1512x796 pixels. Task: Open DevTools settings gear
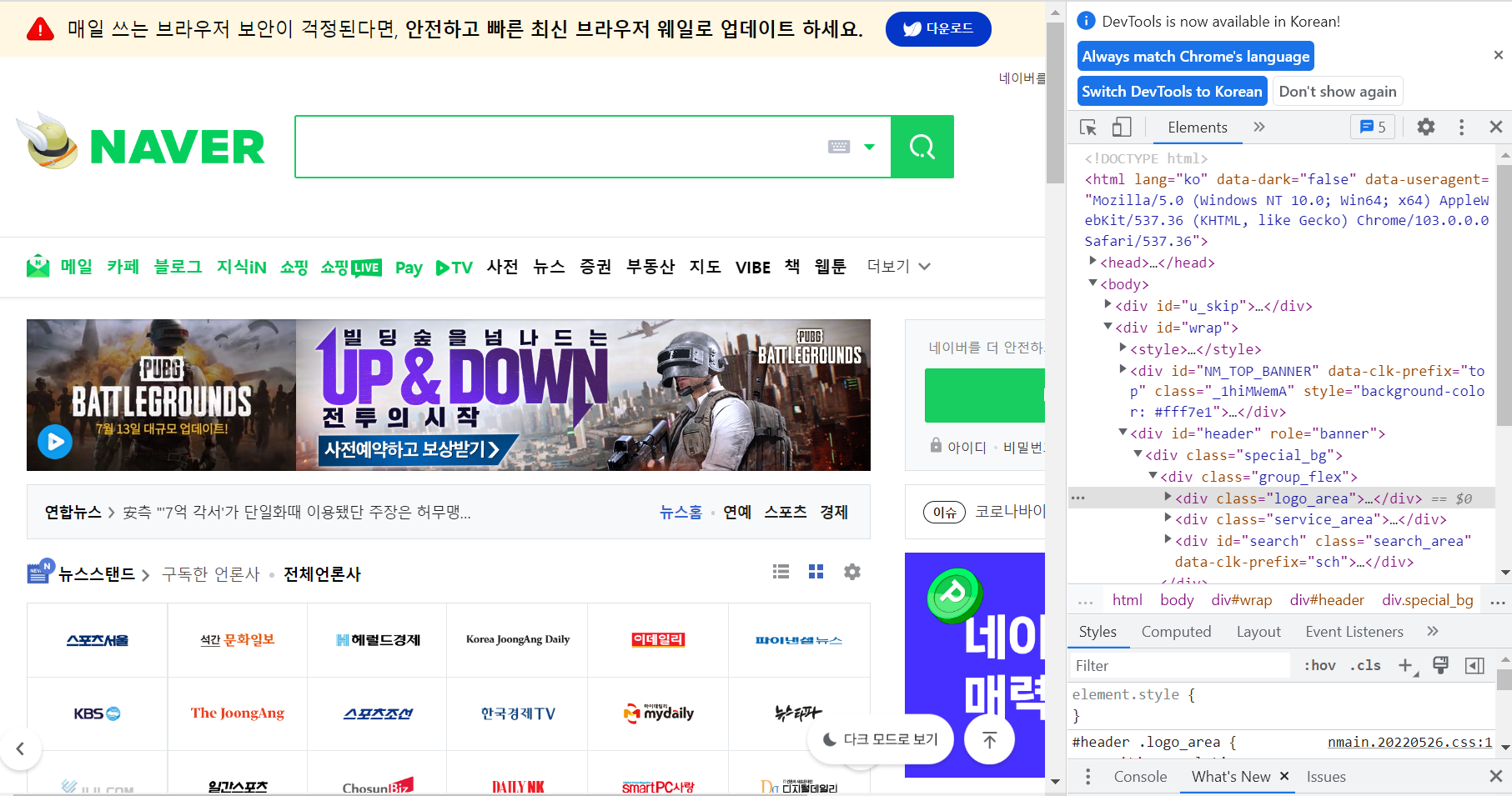point(1425,127)
